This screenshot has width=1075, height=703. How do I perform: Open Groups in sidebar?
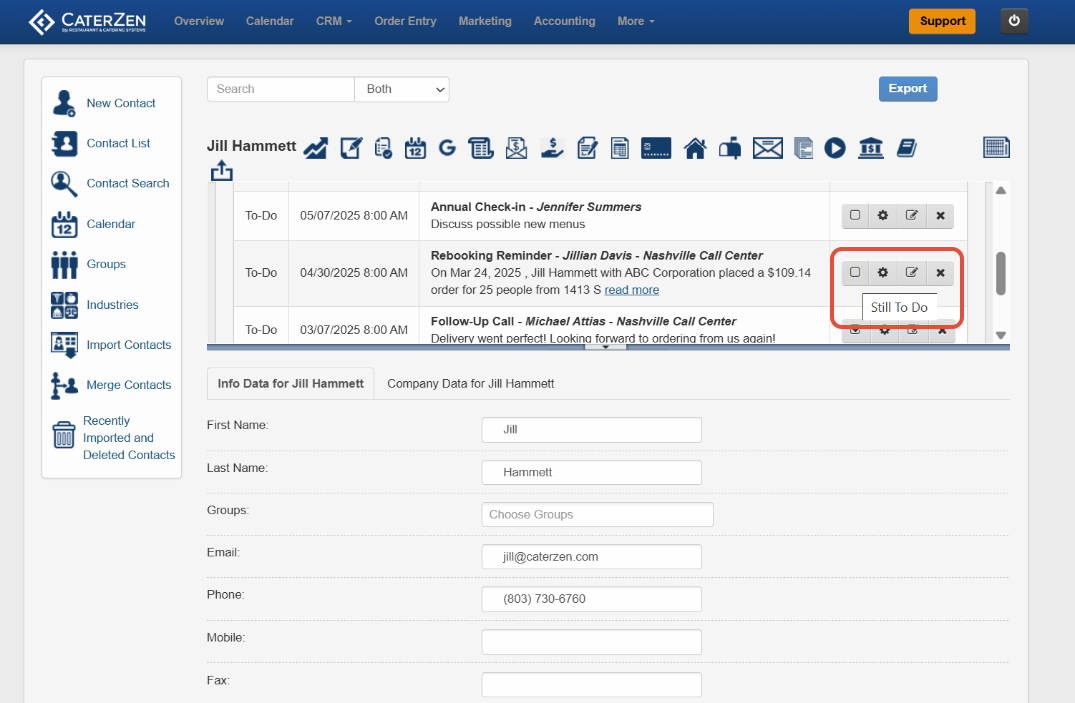point(89,264)
